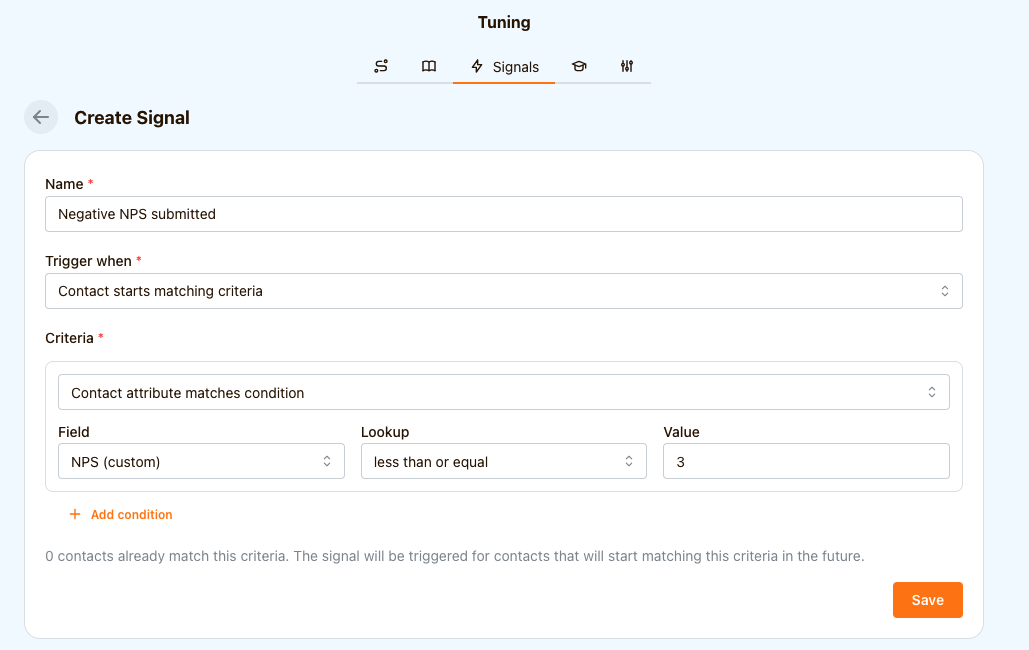Click the 'Trigger when' label
Viewport: 1029px width, 650px height.
click(88, 261)
